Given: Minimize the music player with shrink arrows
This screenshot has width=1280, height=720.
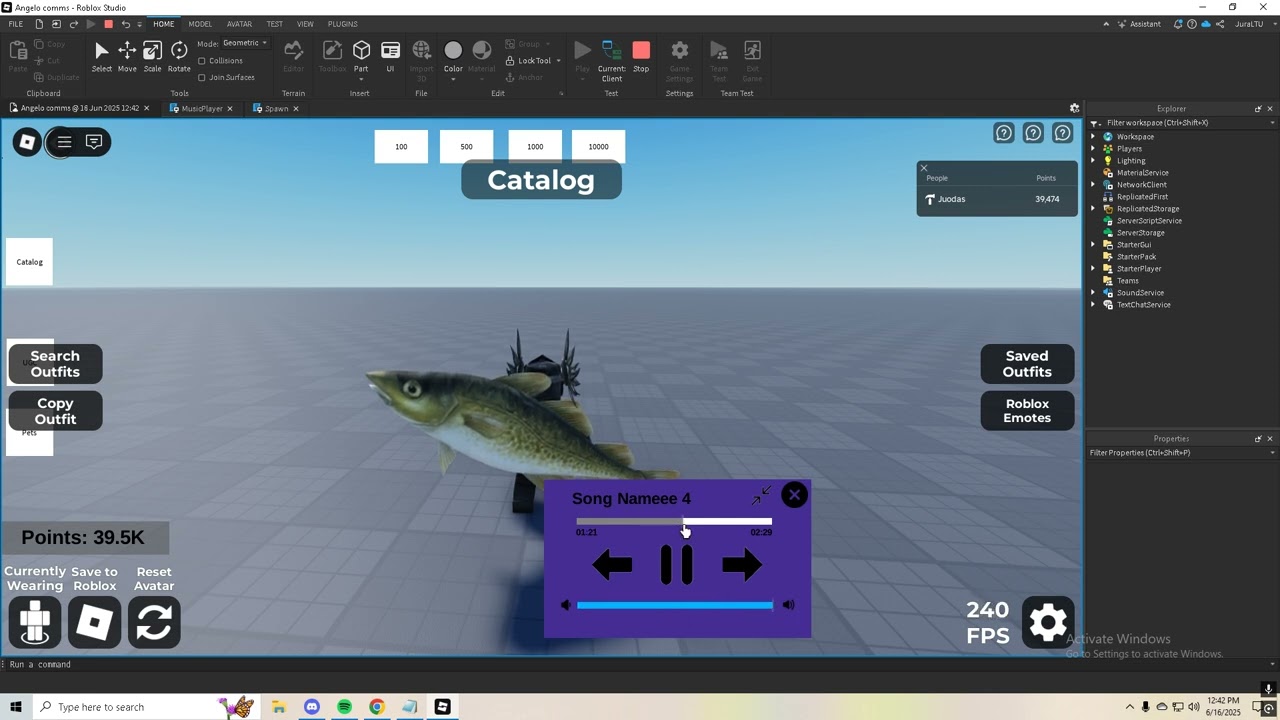Looking at the screenshot, I should coord(762,495).
